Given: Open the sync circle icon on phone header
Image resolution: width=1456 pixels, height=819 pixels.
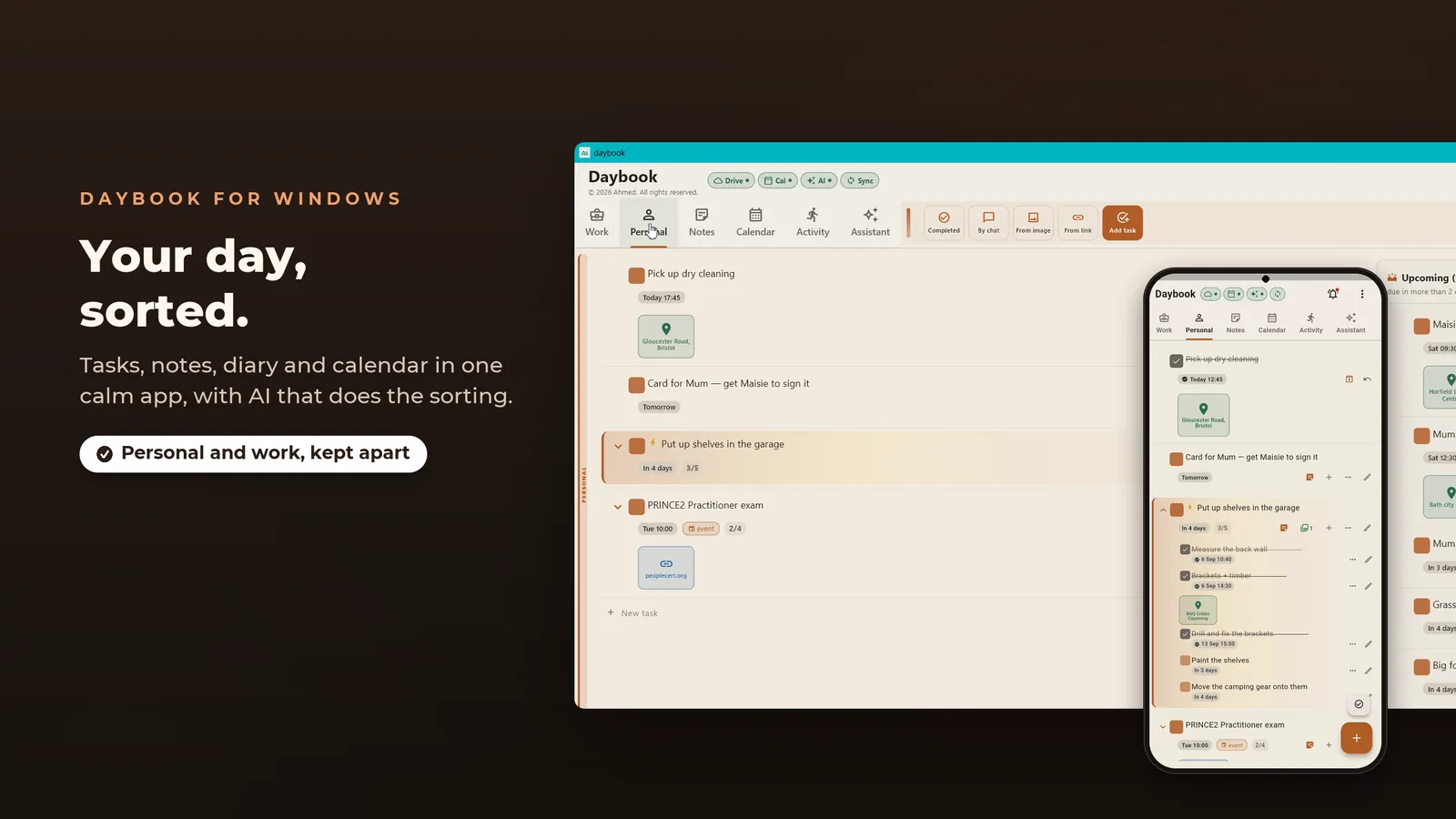Looking at the screenshot, I should [x=1278, y=294].
